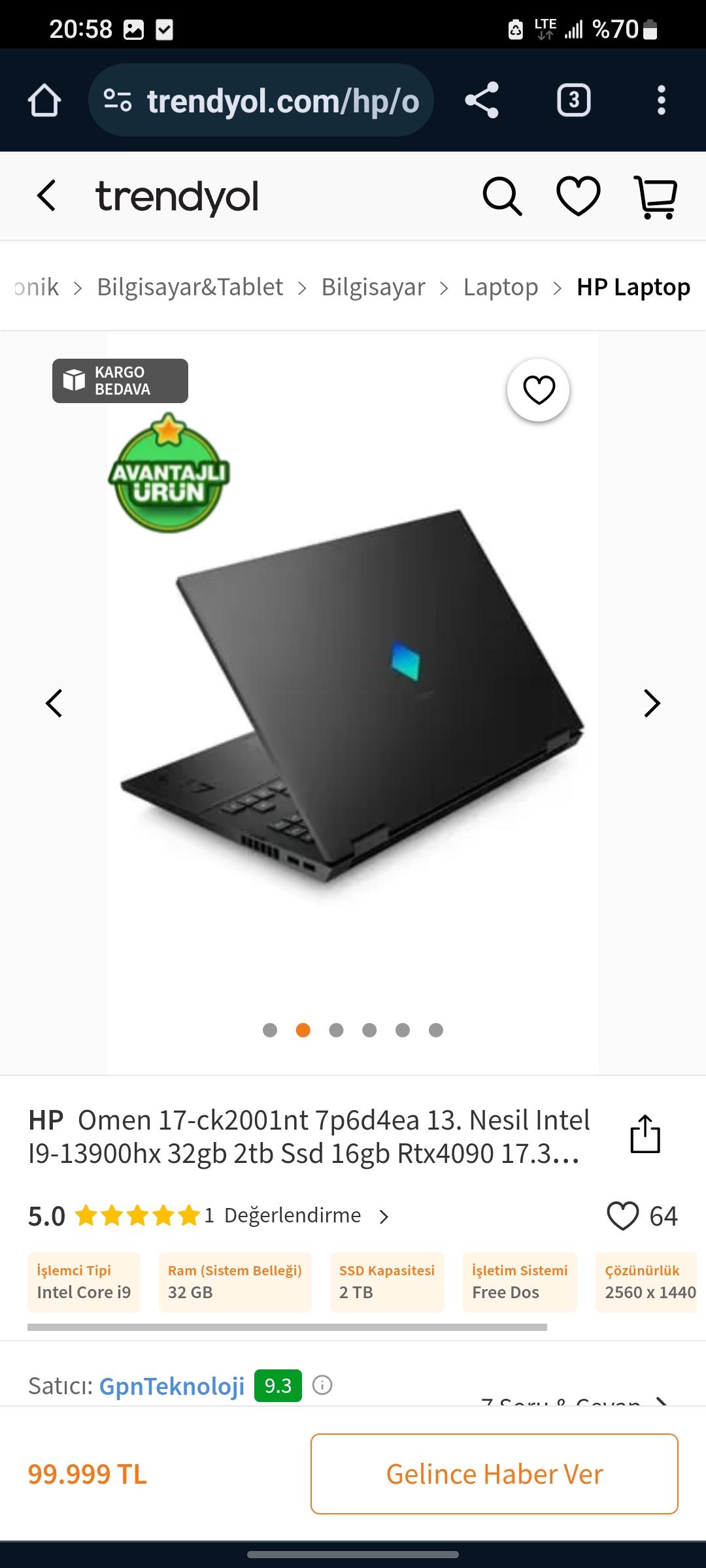Open the tab switcher showing 3 tabs
Viewport: 706px width, 1568px height.
(x=573, y=101)
